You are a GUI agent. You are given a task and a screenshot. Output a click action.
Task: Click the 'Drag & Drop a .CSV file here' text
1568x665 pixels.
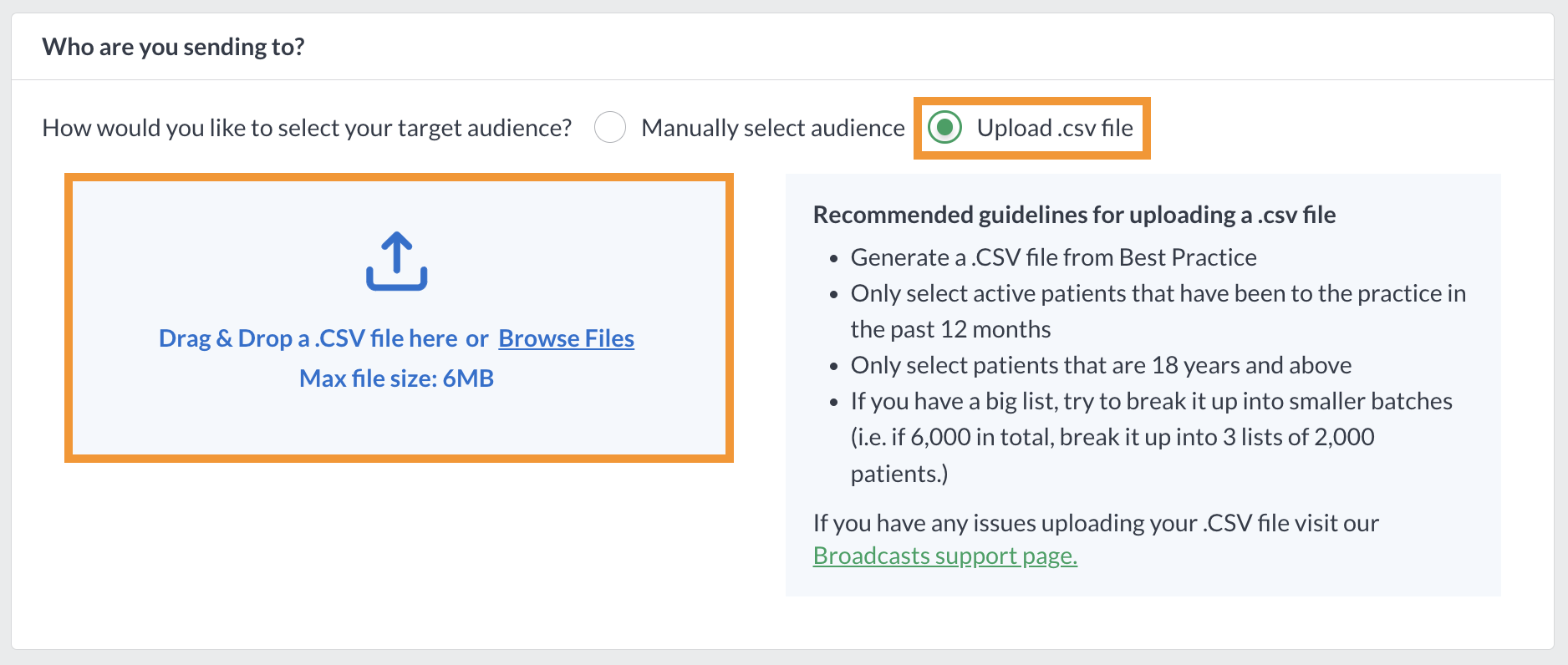pyautogui.click(x=308, y=338)
